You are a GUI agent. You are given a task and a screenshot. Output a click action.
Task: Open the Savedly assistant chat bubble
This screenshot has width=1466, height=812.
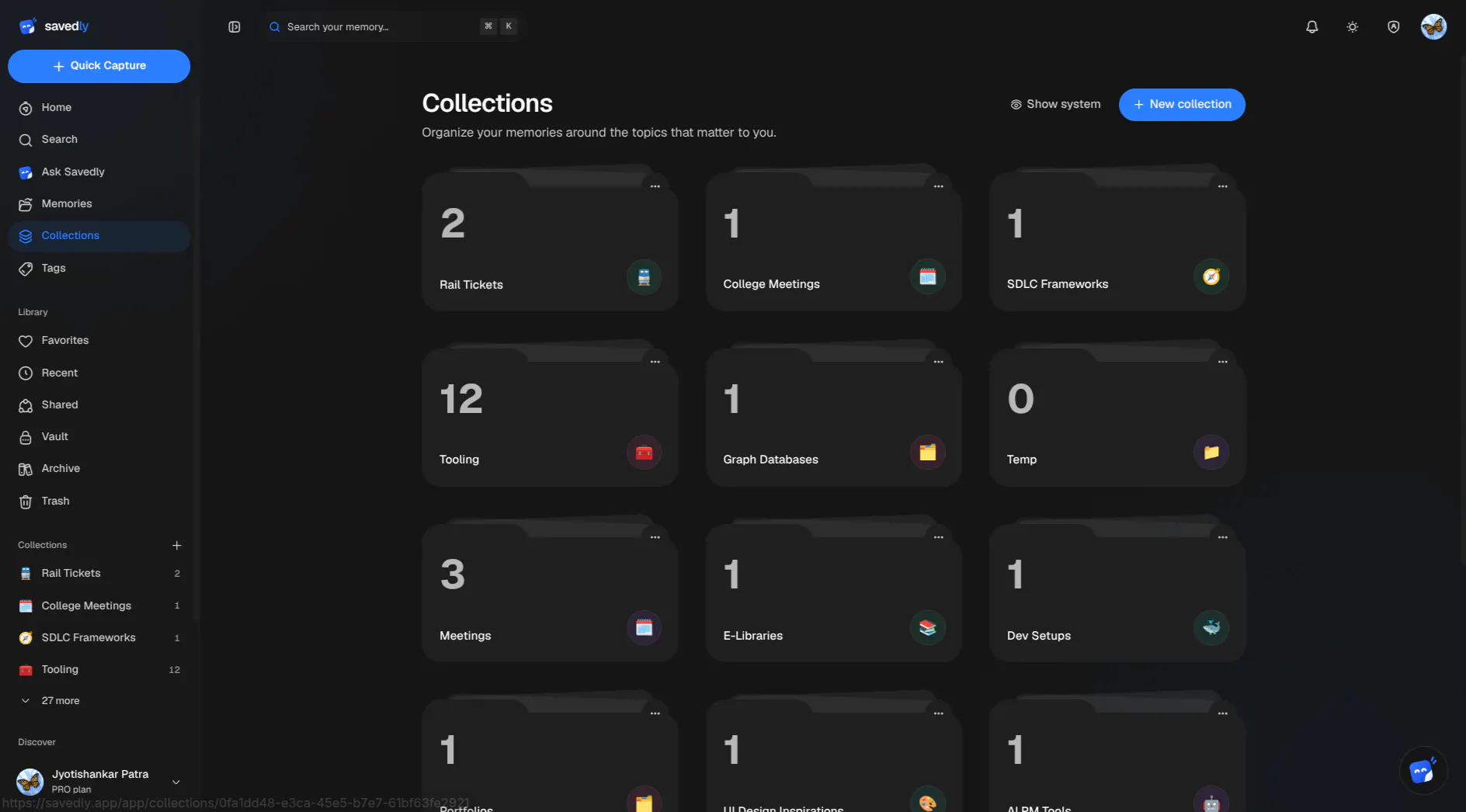[1423, 770]
